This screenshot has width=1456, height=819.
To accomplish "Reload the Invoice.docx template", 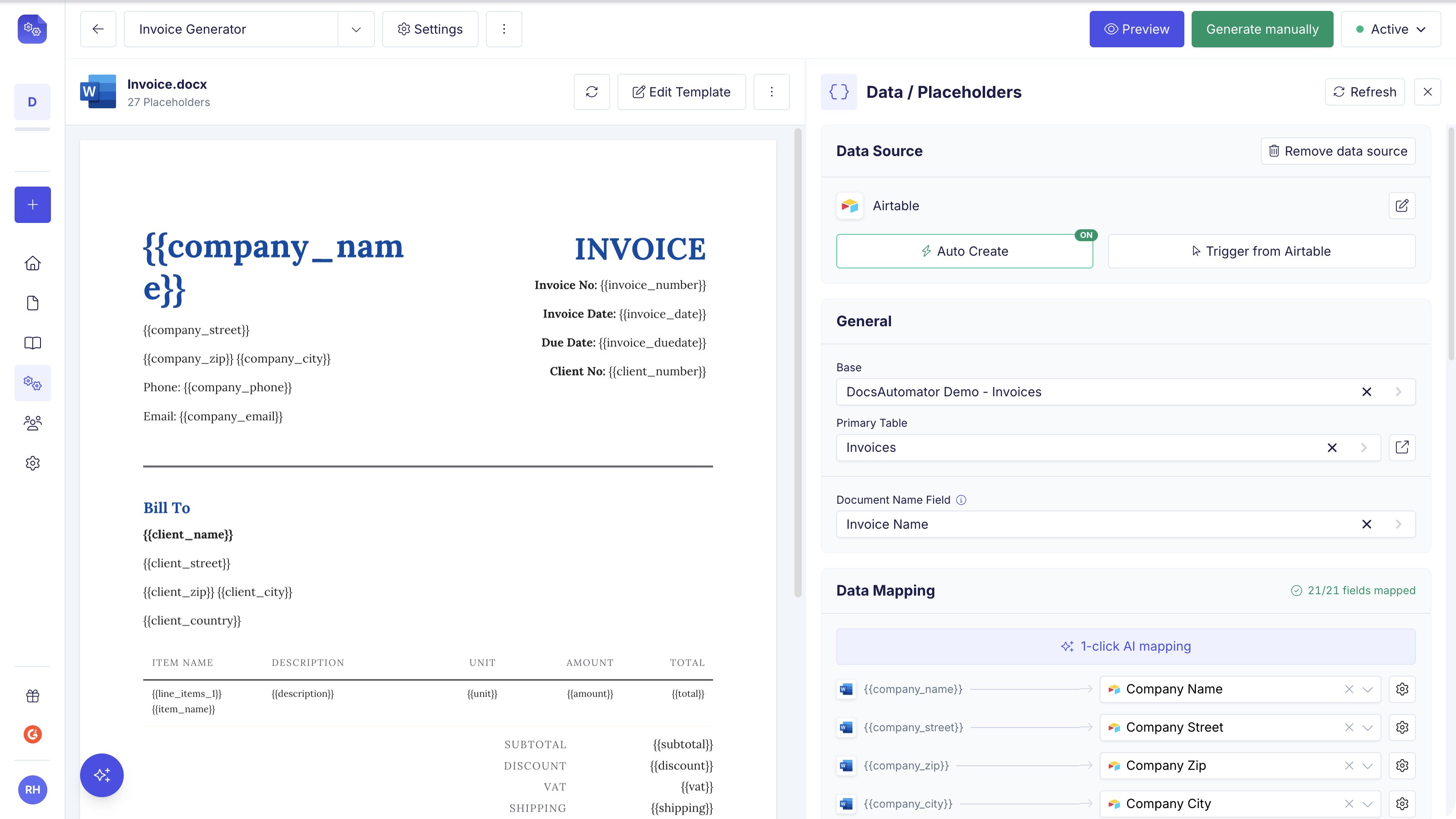I will (x=591, y=91).
